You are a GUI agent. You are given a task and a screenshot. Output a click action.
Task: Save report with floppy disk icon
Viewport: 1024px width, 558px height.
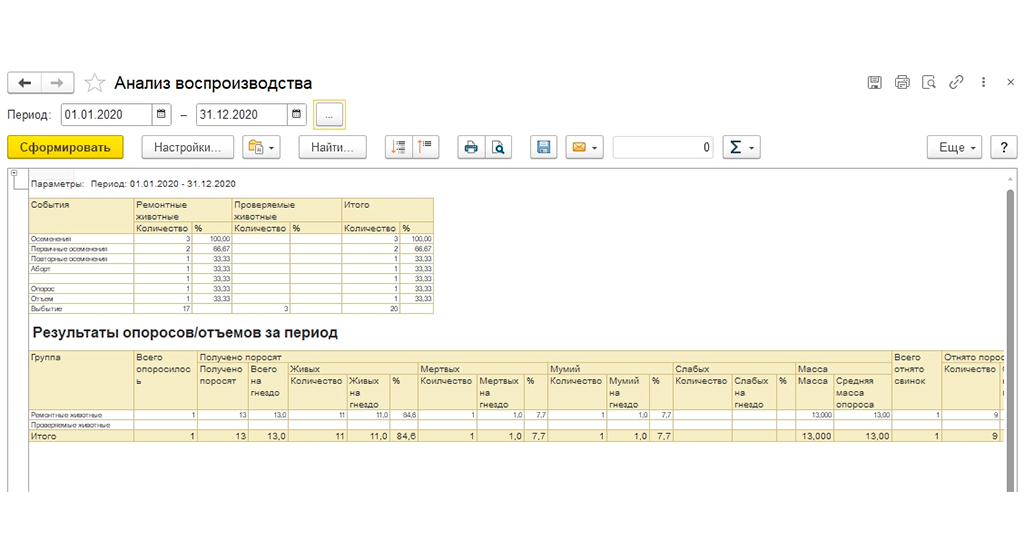coord(544,147)
